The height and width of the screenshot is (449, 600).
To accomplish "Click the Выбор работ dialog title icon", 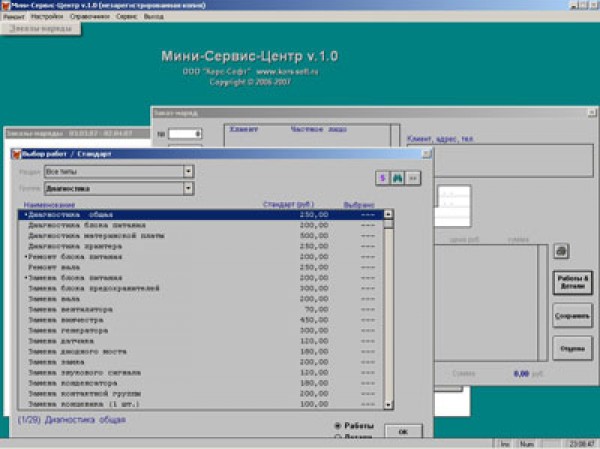I will click(x=15, y=154).
